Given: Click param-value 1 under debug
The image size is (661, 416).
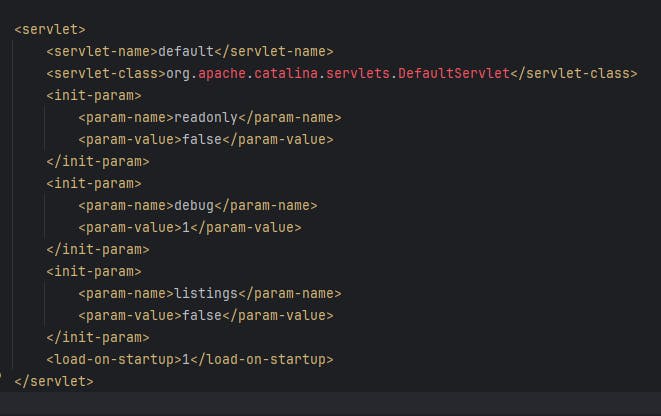Looking at the screenshot, I should [x=186, y=228].
